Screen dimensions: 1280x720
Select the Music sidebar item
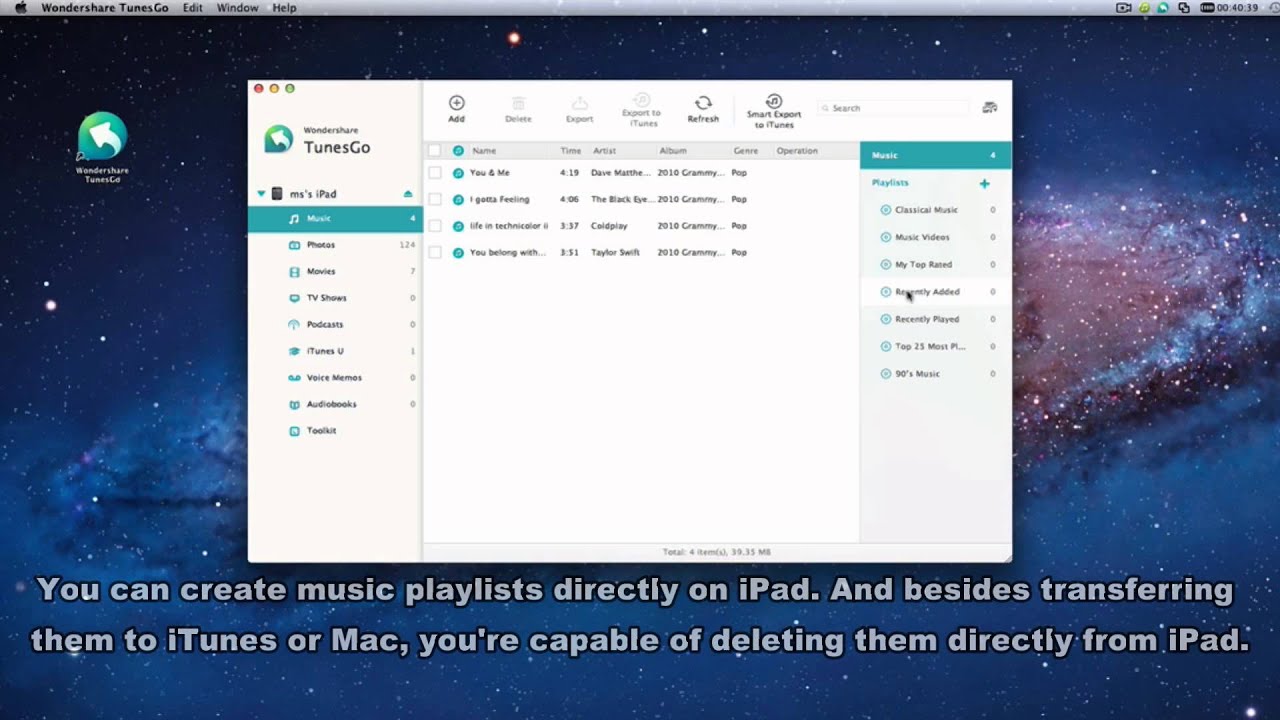(335, 218)
